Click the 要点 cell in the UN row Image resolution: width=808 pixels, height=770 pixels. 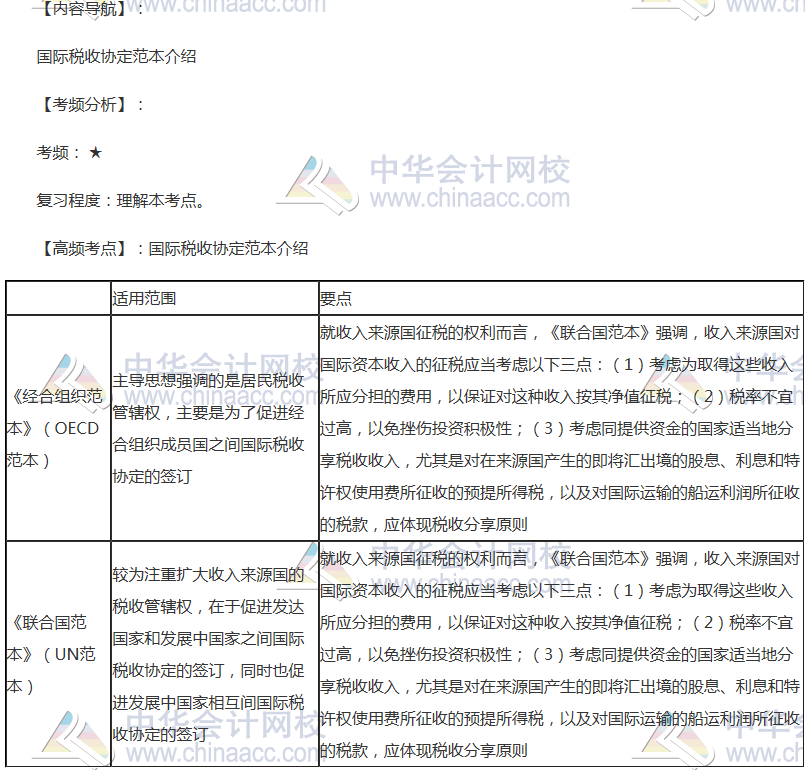click(x=560, y=654)
